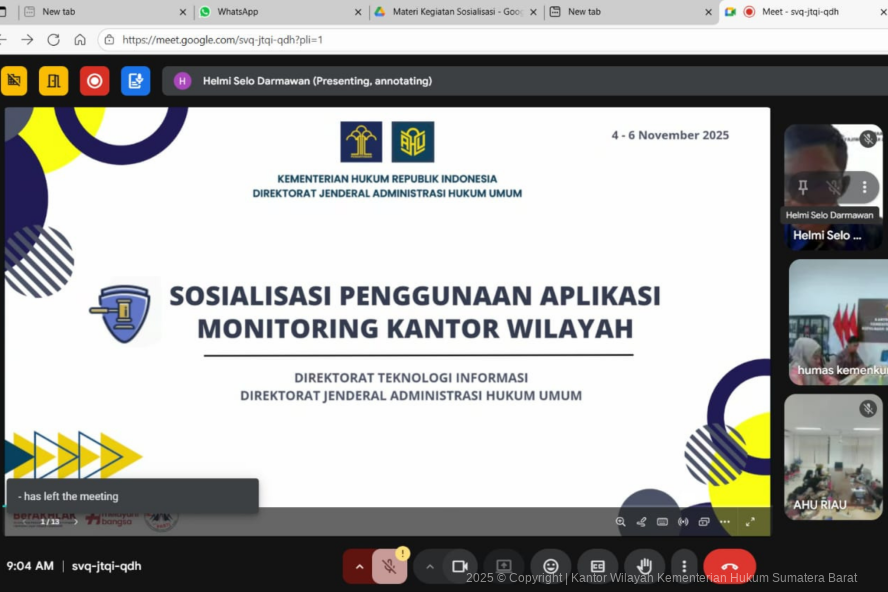Image resolution: width=888 pixels, height=592 pixels.
Task: Open the annotation pen tool
Action: pyautogui.click(x=641, y=521)
